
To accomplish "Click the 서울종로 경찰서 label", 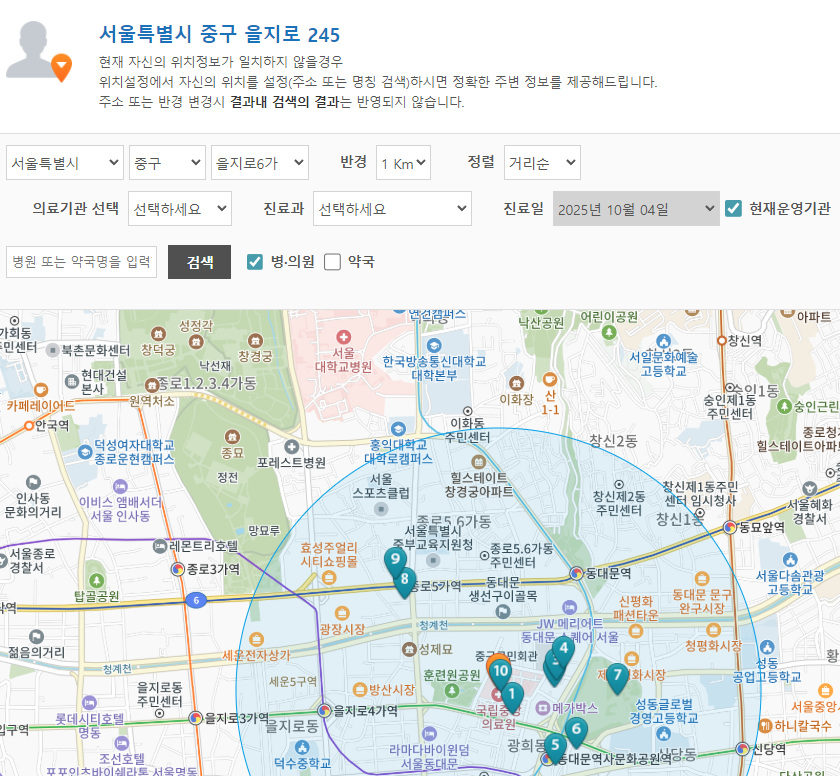I will (32, 560).
